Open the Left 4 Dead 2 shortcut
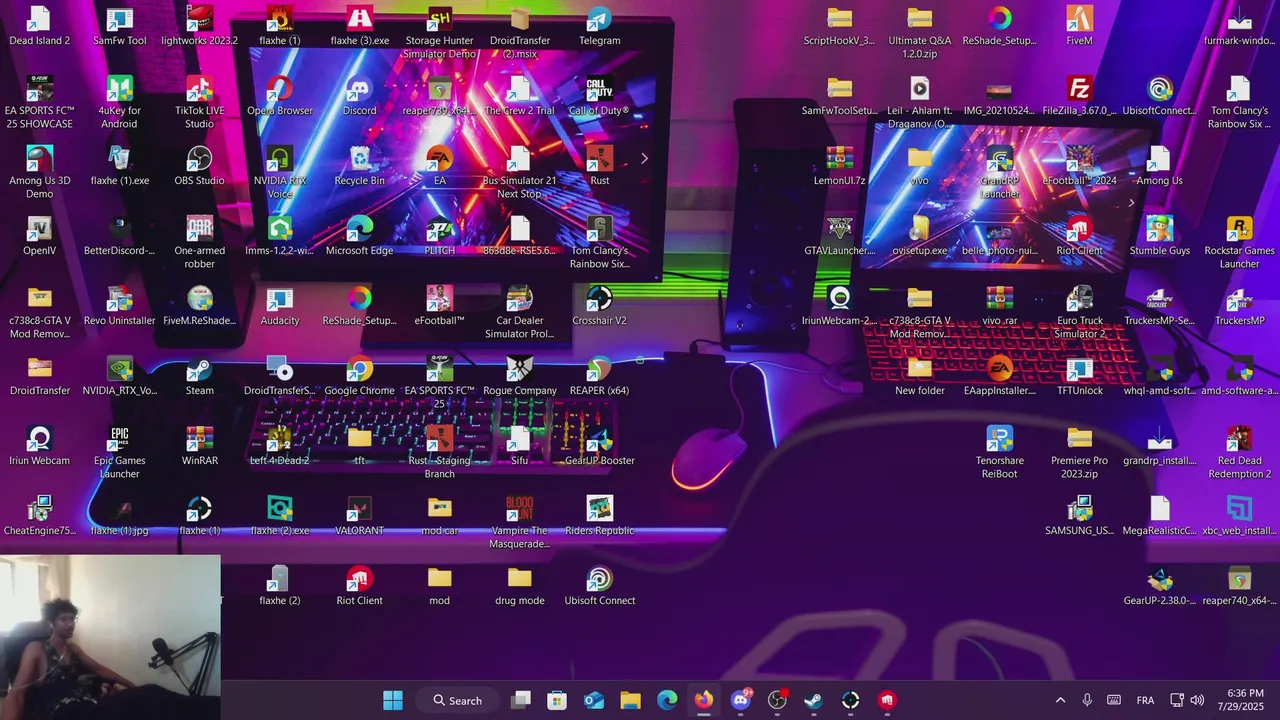The height and width of the screenshot is (720, 1280). 279,447
